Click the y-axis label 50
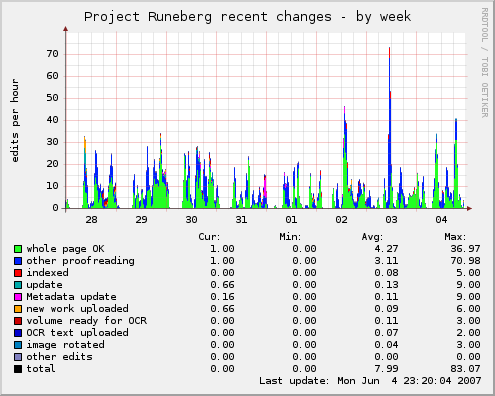Screen dimensions: 495x396 53,98
